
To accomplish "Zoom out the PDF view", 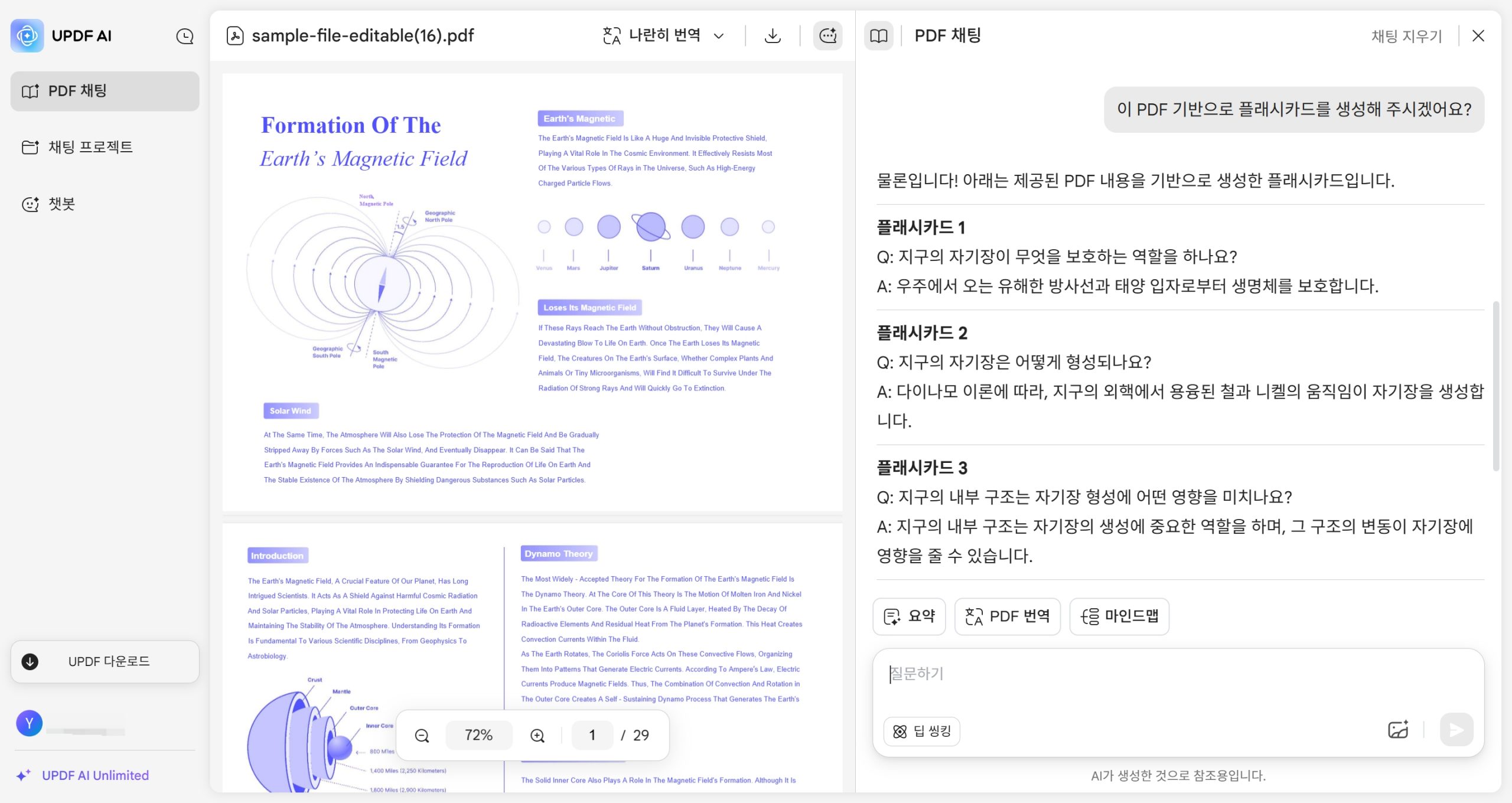I will pyautogui.click(x=422, y=735).
